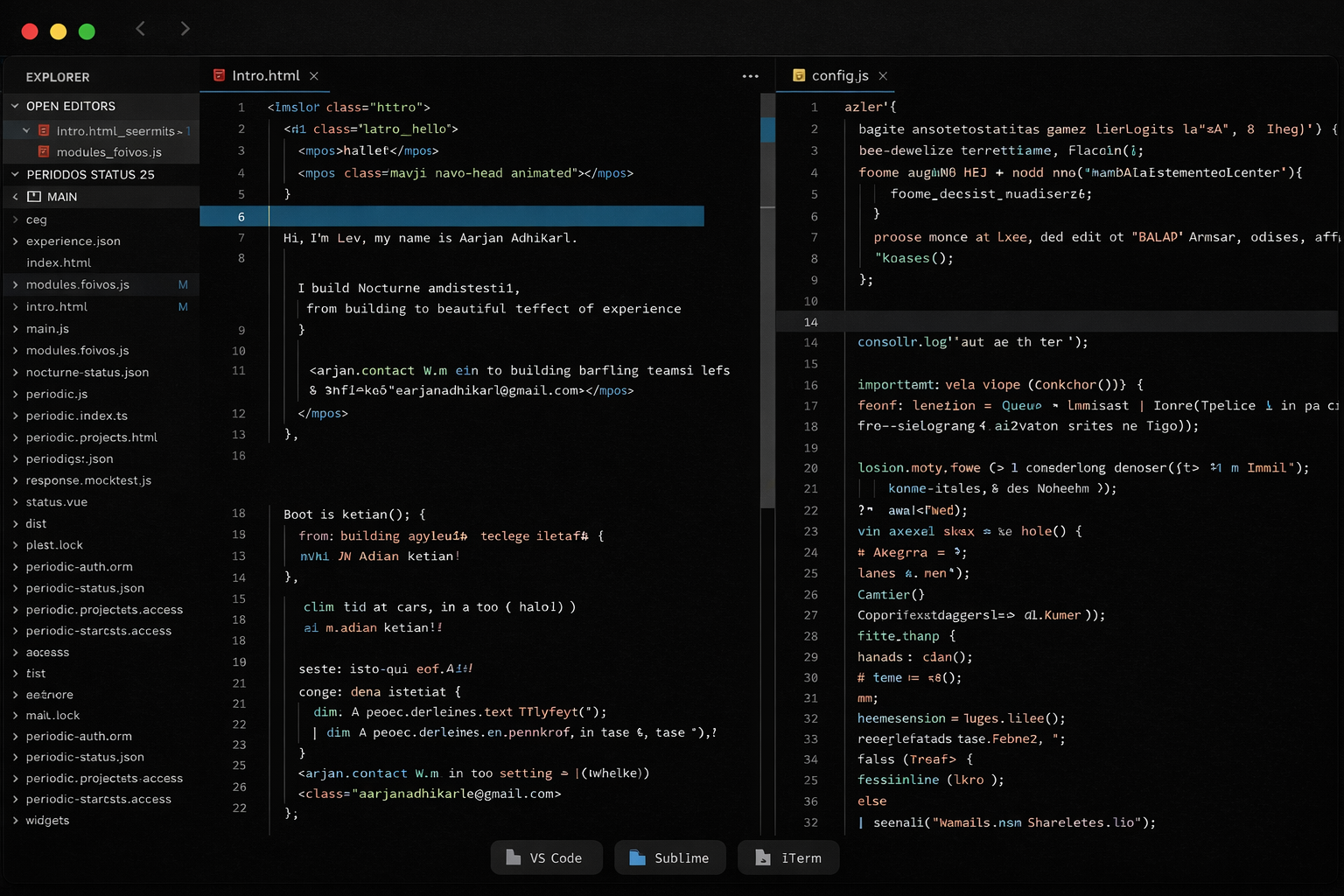Close the config.js editor tab
Screen dimensions: 1344x896
tap(883, 76)
